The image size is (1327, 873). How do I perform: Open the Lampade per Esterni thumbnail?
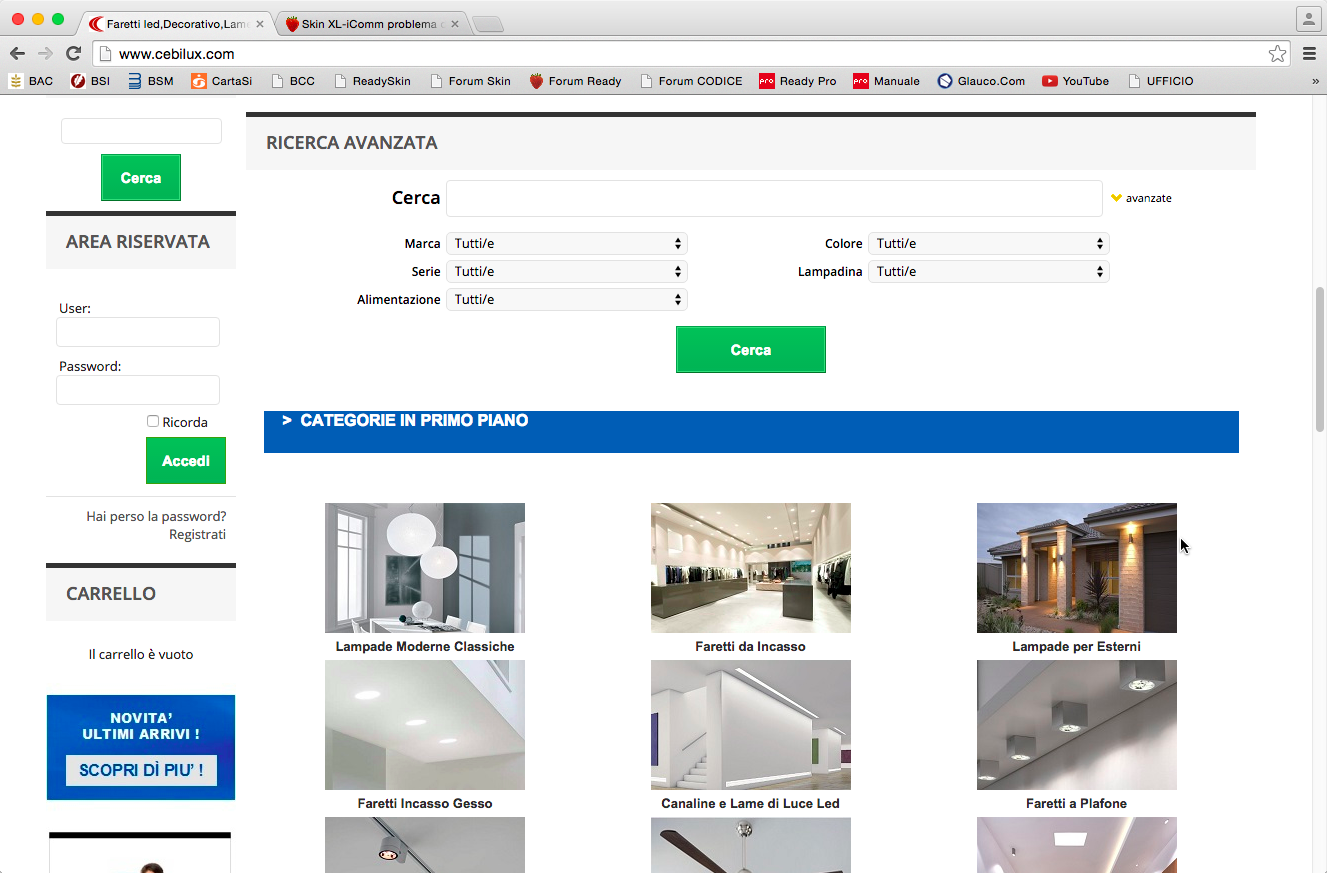click(1077, 568)
